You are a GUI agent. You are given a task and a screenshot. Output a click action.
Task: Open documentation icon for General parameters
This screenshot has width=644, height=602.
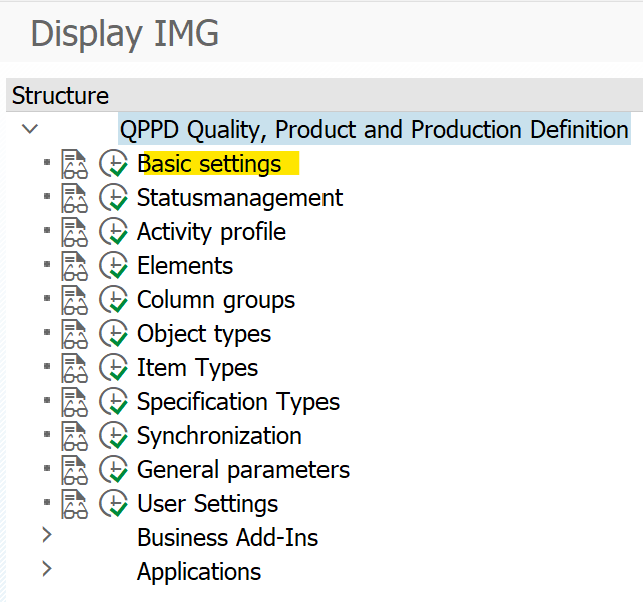[75, 470]
